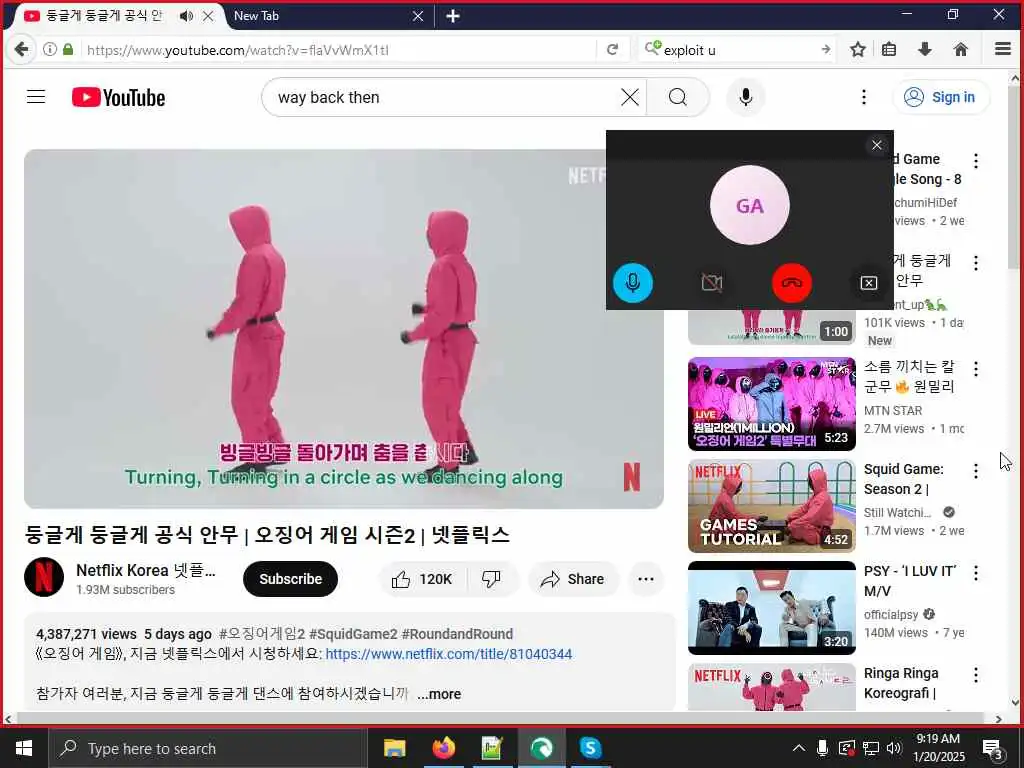Open the bookmarks list icon
This screenshot has height=768, width=1024.
point(889,50)
